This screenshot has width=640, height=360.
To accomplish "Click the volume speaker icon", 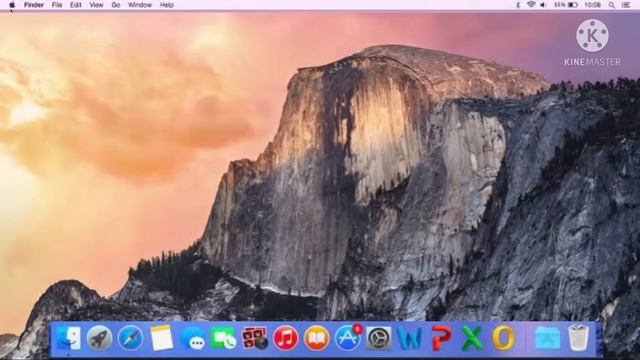I will pos(543,5).
